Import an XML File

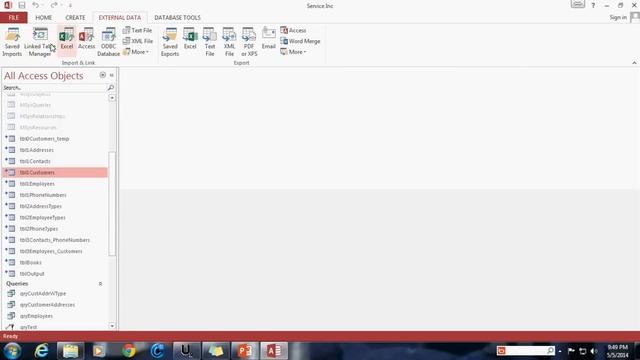tap(138, 41)
